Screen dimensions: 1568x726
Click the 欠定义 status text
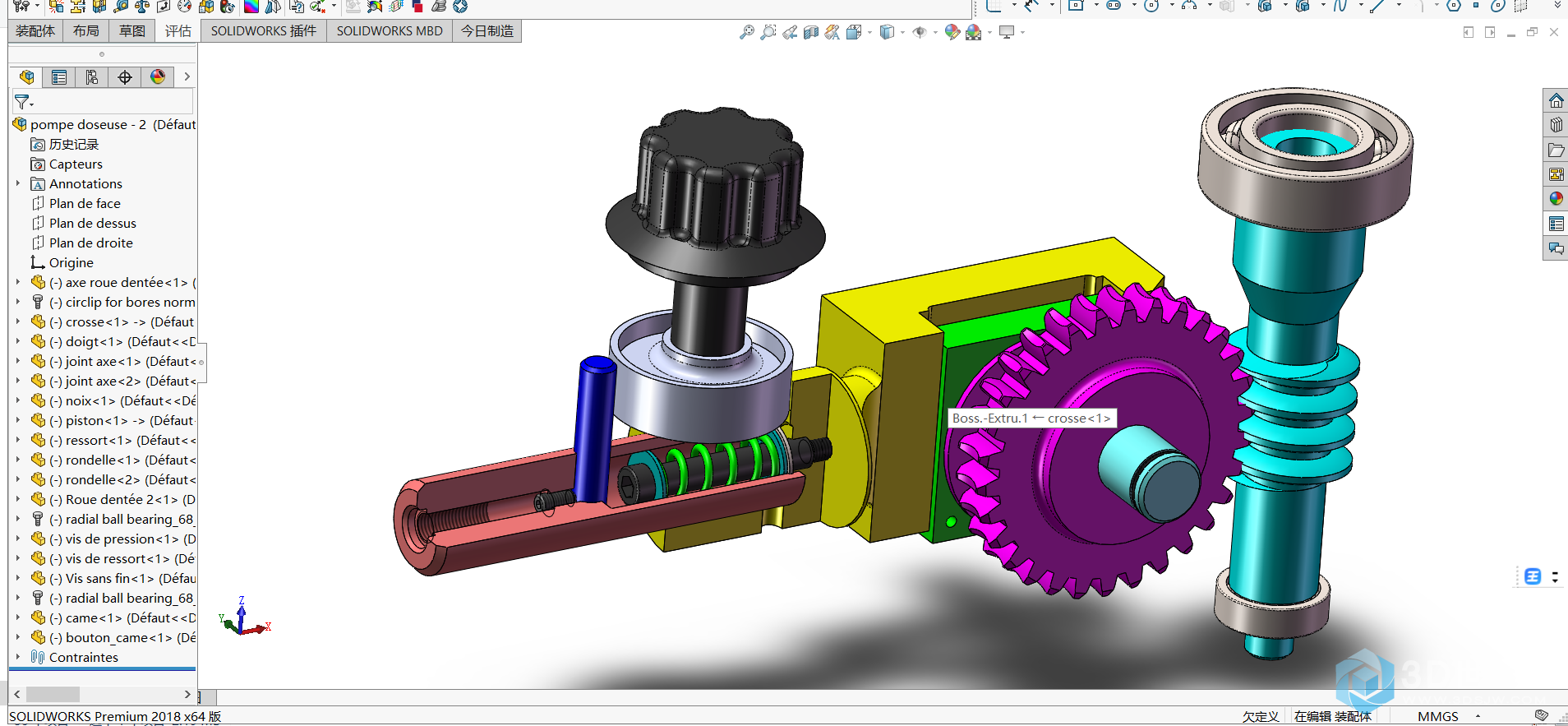(x=1261, y=716)
